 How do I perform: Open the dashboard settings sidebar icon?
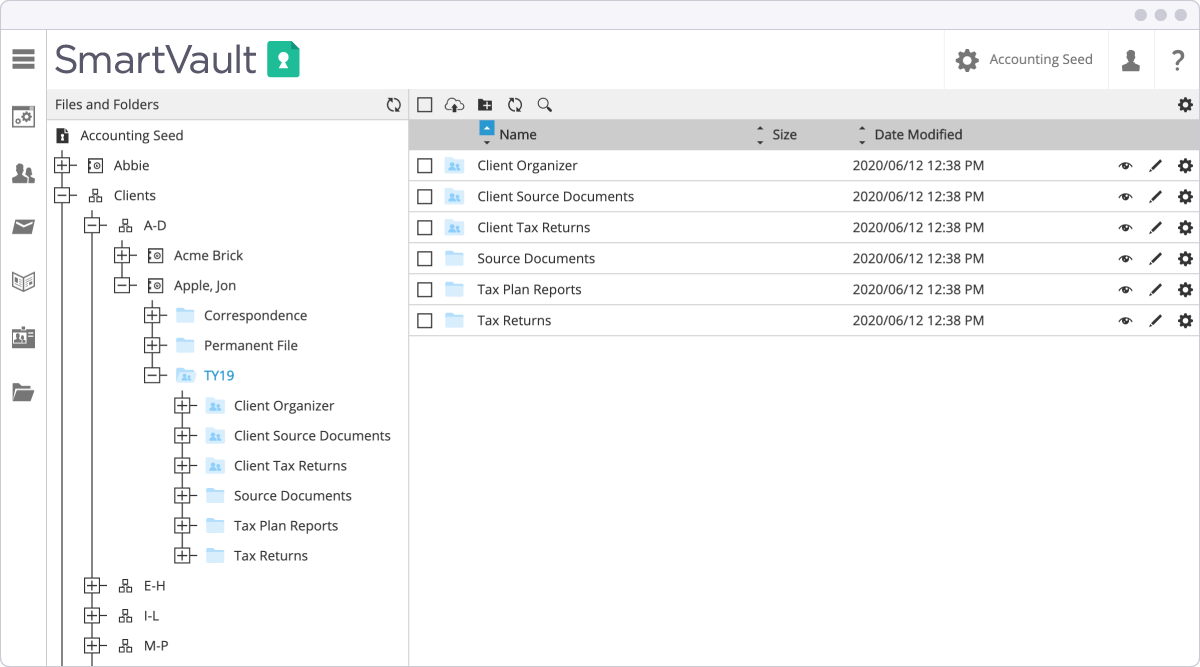[23, 116]
